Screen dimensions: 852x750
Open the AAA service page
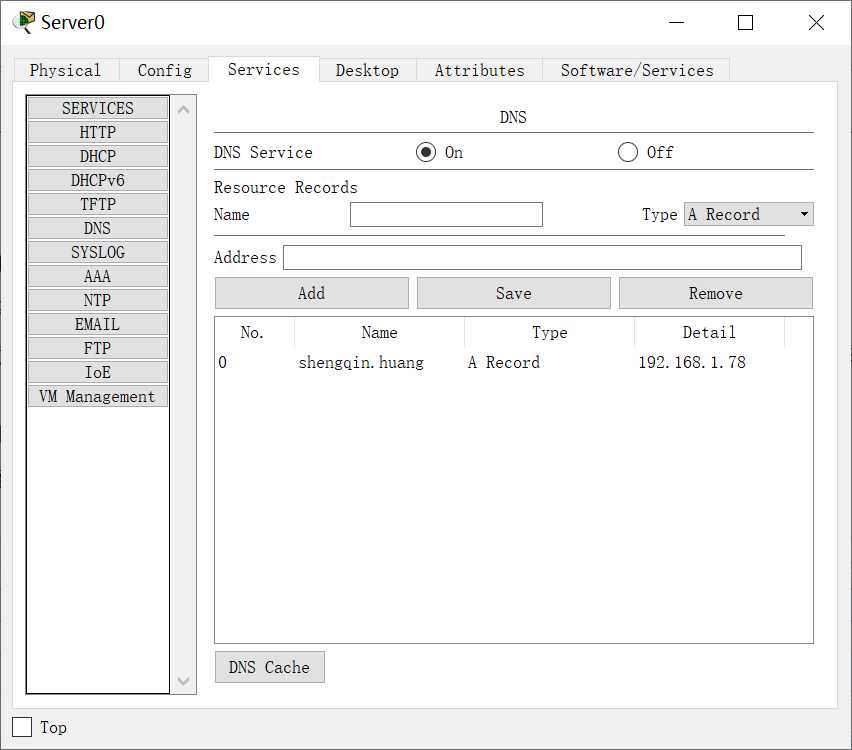[98, 276]
